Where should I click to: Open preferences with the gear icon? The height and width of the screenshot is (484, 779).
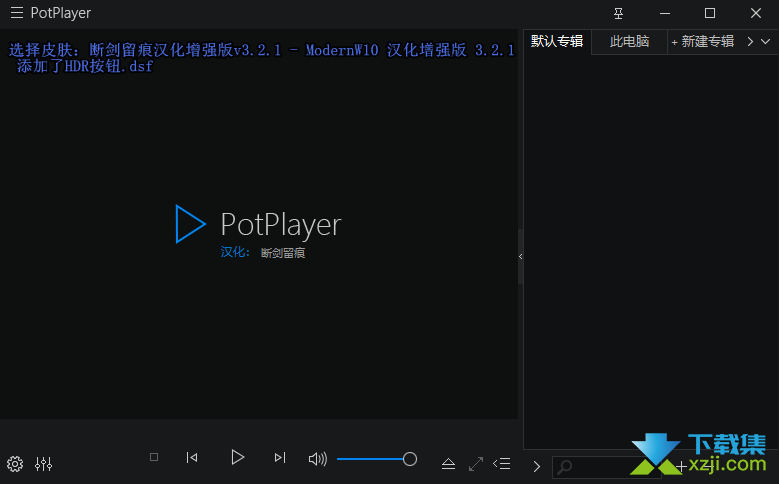15,464
